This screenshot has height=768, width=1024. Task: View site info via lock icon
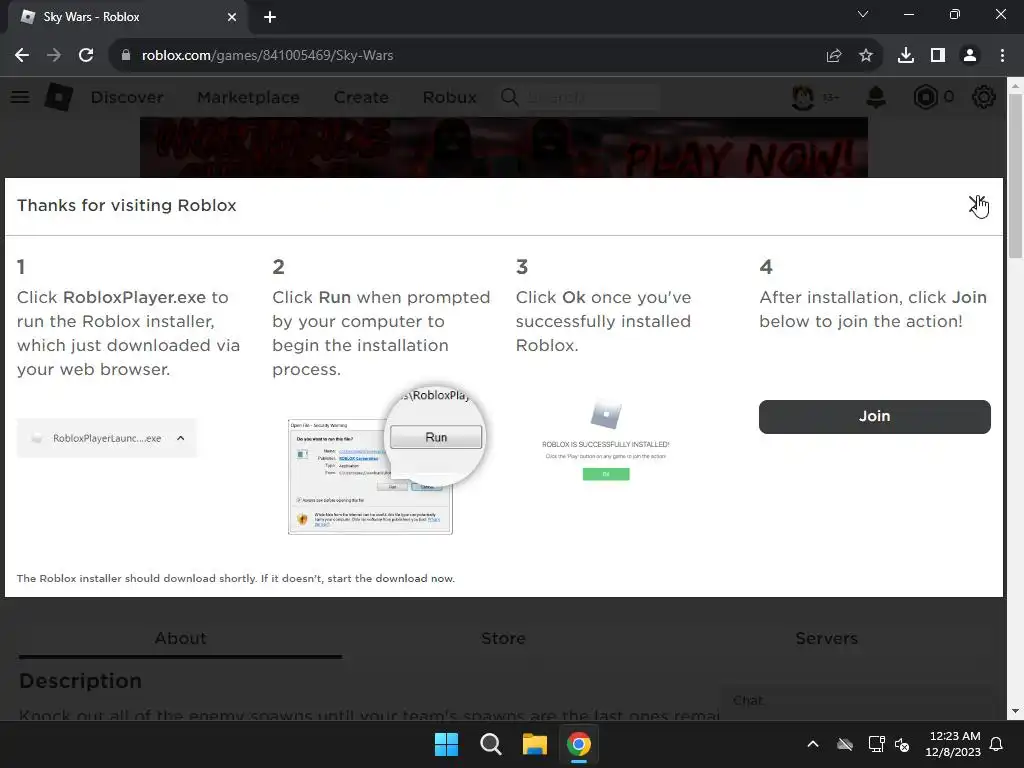tap(125, 56)
